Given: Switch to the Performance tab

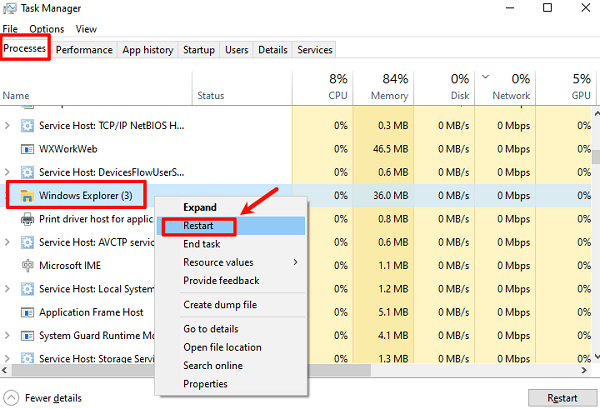Looking at the screenshot, I should point(84,50).
